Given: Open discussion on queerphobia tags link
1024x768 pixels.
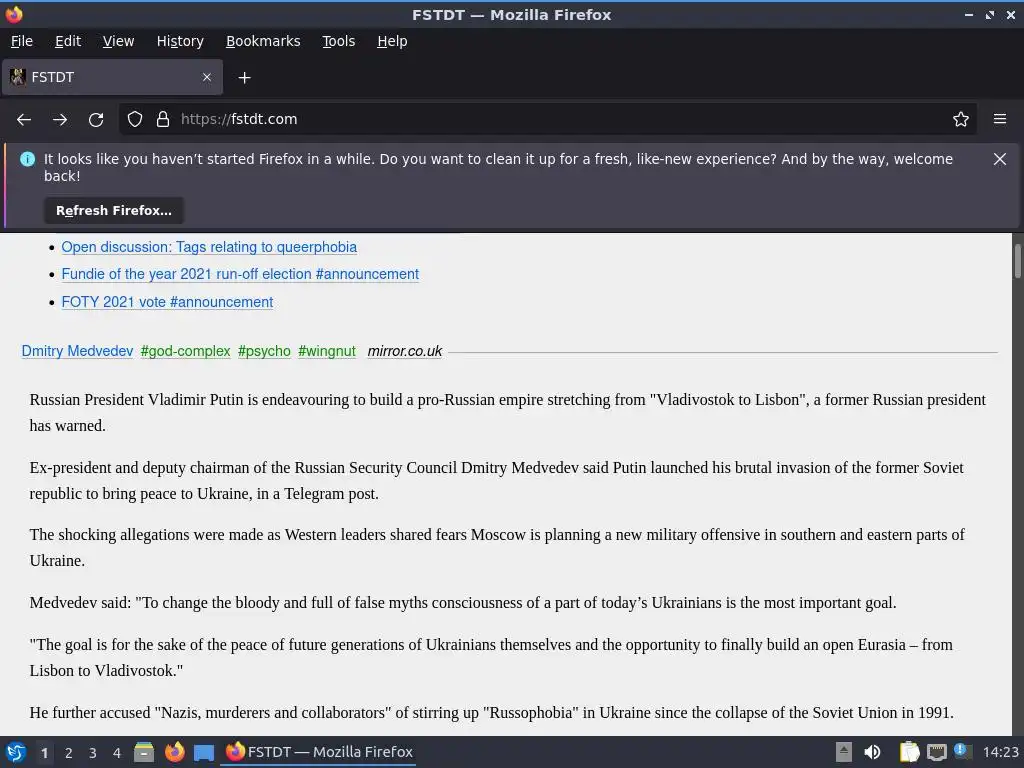Looking at the screenshot, I should pyautogui.click(x=209, y=247).
